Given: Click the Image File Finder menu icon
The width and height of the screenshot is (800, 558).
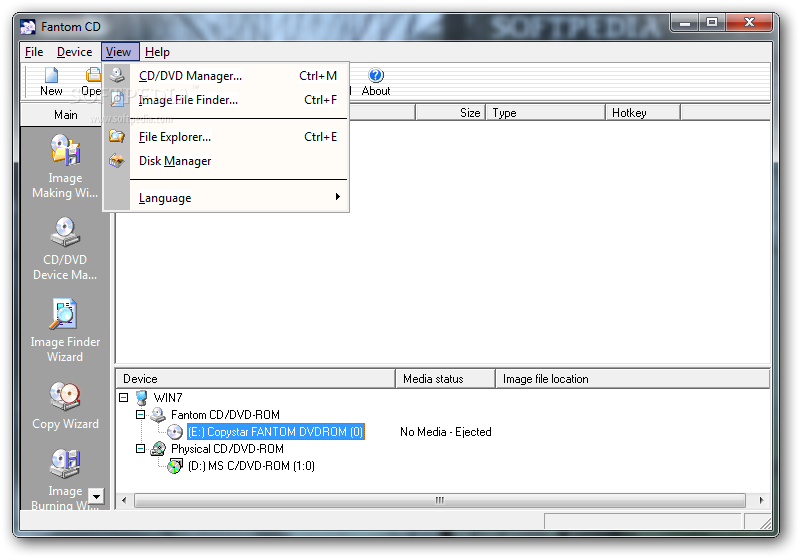Looking at the screenshot, I should pos(117,99).
